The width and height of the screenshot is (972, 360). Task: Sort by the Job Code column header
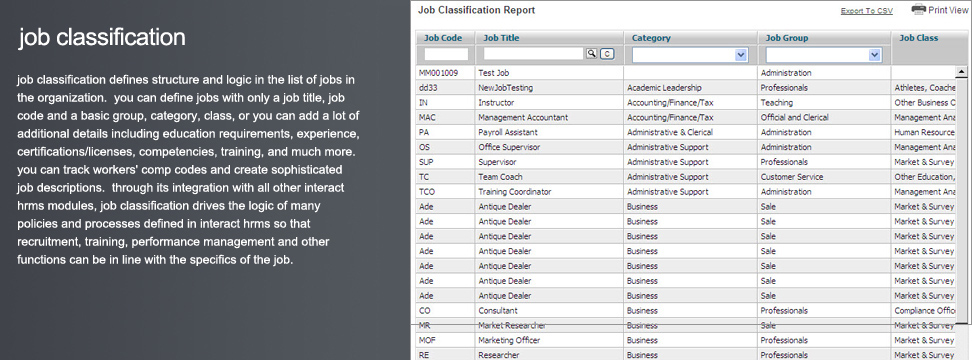click(443, 38)
